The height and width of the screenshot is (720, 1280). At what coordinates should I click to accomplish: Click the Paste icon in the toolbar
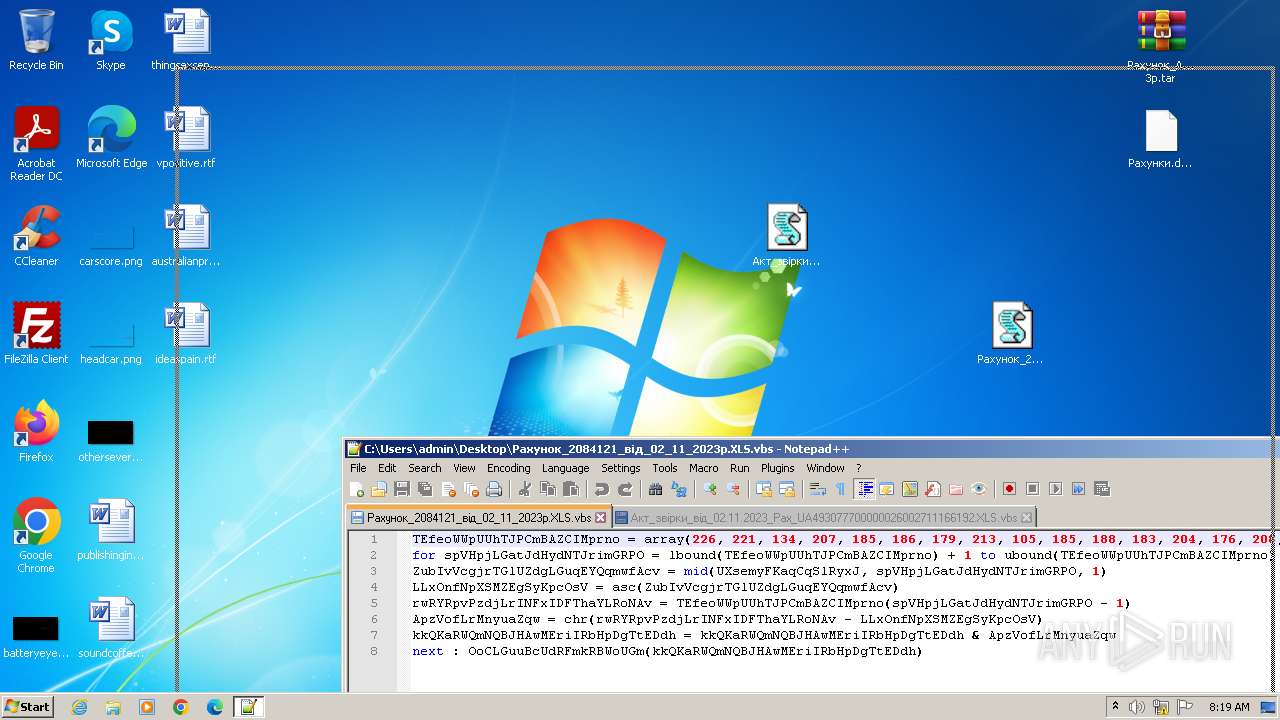[571, 489]
